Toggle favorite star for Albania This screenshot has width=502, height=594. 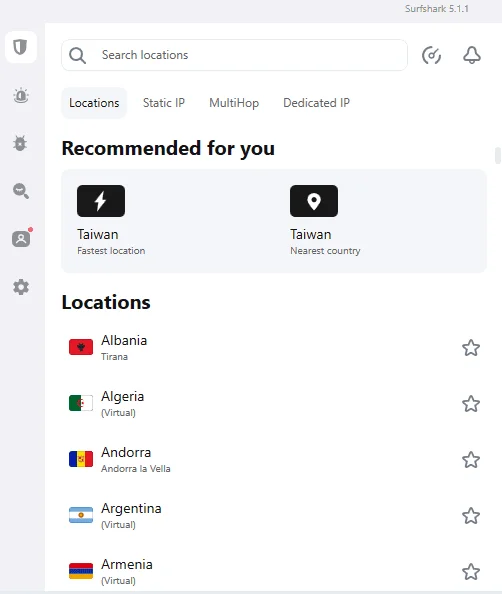471,348
